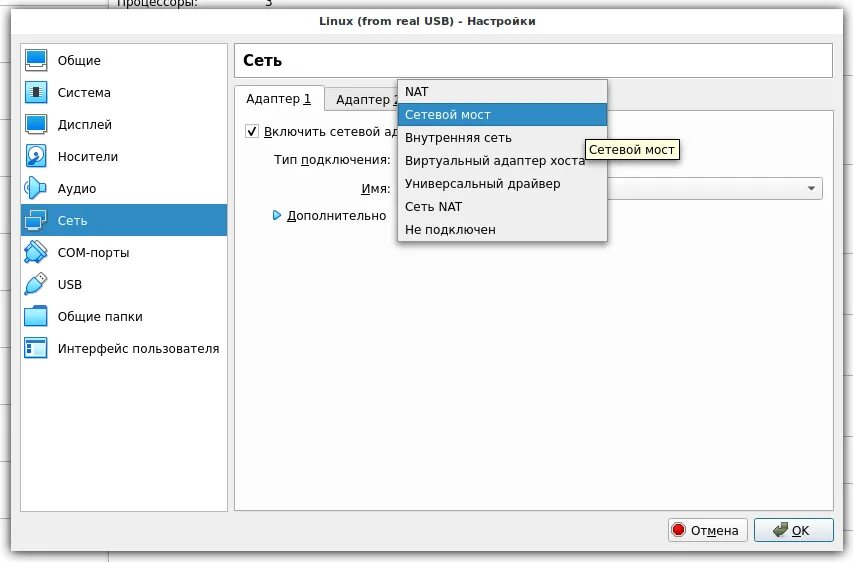The width and height of the screenshot is (853, 562).
Task: Select the COM-порты label
Action: pos(94,252)
